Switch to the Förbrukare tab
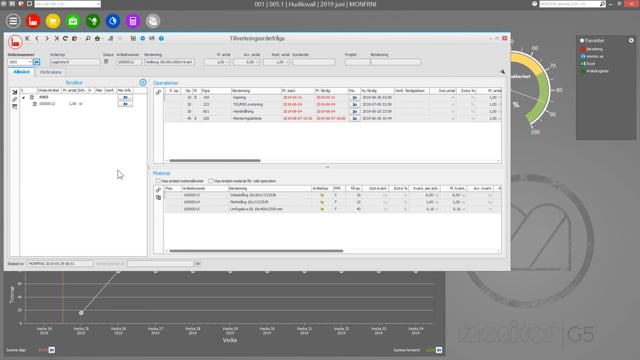 point(51,72)
